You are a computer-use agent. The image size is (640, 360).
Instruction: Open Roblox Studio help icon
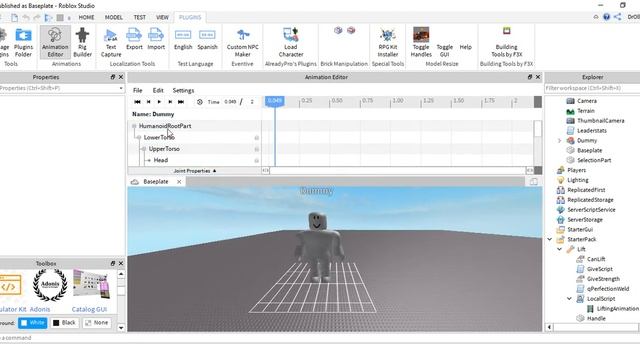tap(606, 17)
